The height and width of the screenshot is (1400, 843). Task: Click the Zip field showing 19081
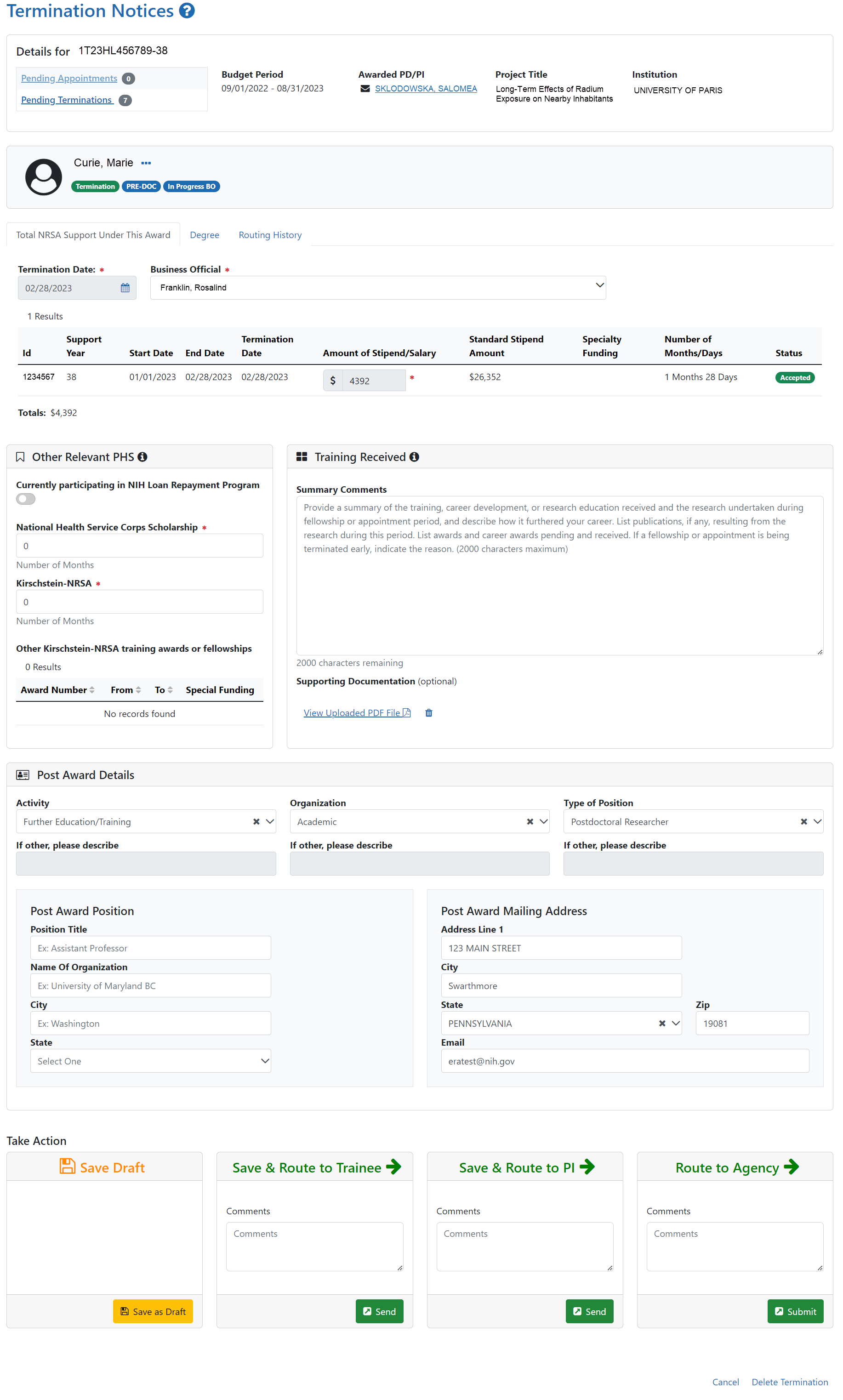[x=752, y=1023]
